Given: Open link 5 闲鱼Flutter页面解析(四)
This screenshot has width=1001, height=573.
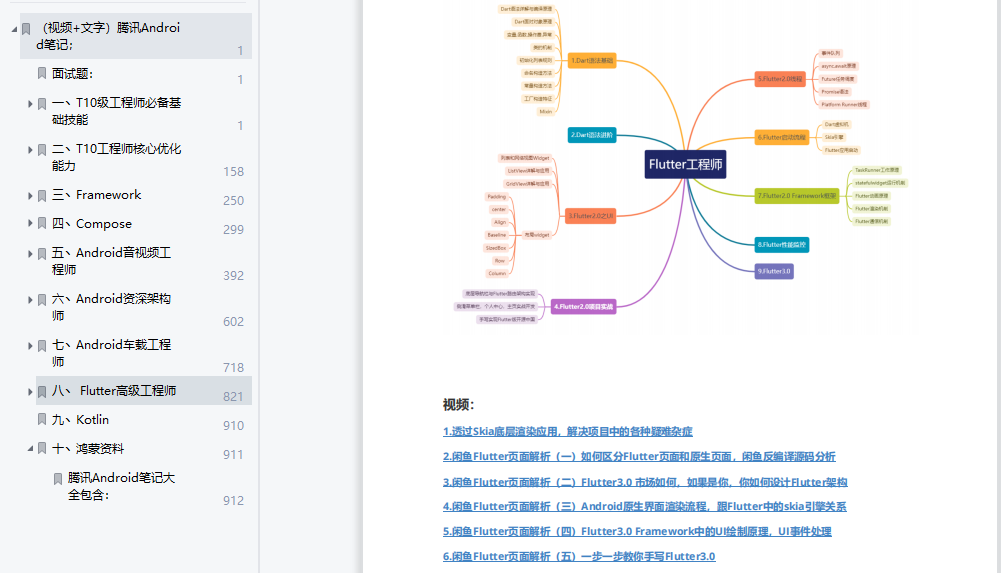Looking at the screenshot, I should 637,531.
